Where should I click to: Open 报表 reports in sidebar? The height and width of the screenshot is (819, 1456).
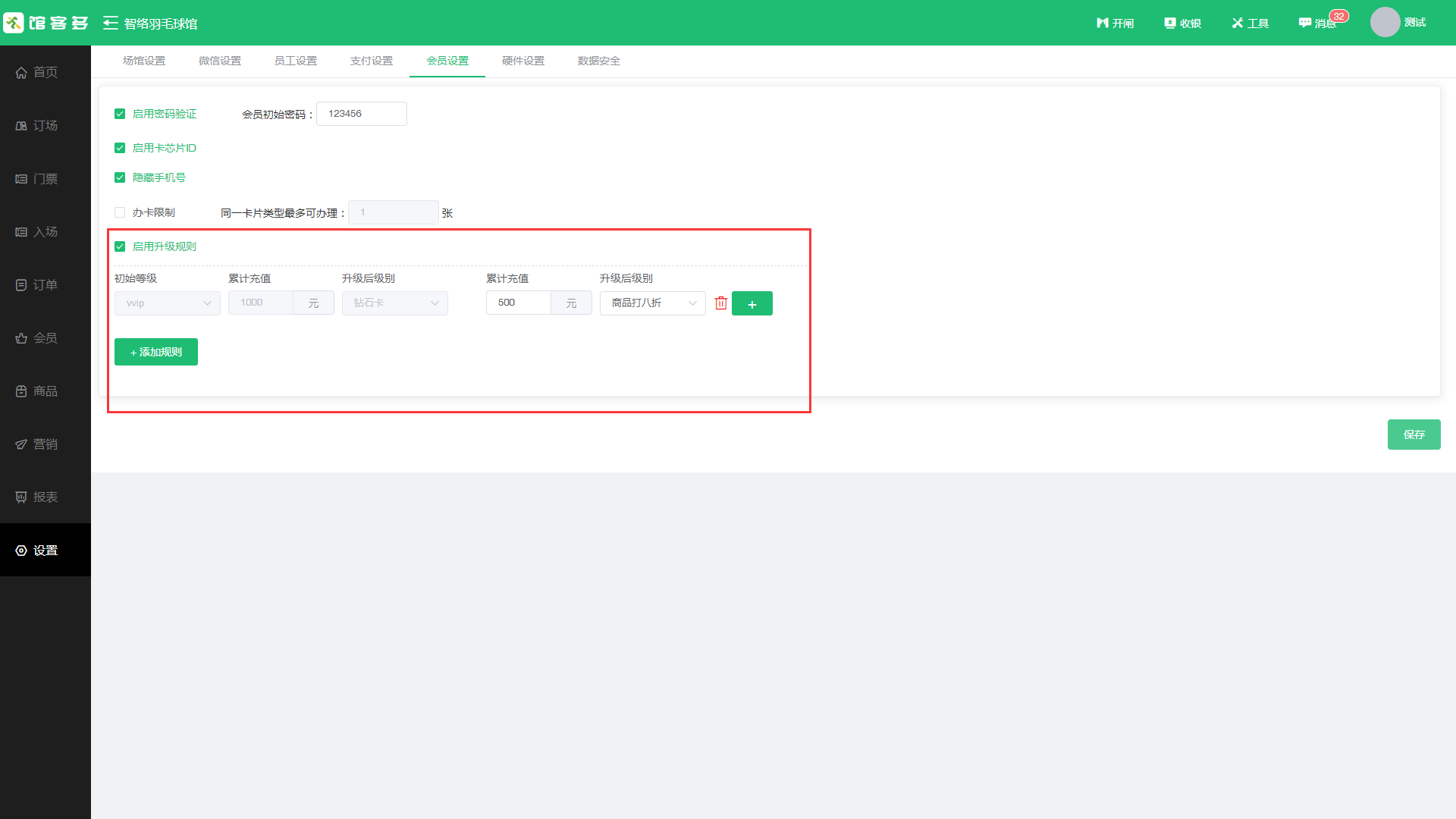pos(45,497)
